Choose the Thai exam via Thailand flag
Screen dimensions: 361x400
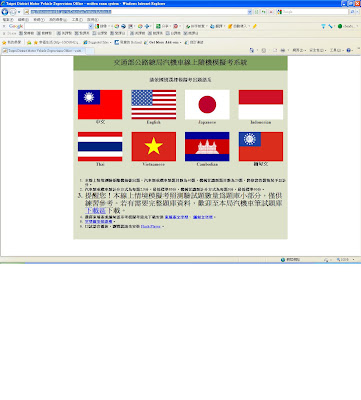(100, 147)
